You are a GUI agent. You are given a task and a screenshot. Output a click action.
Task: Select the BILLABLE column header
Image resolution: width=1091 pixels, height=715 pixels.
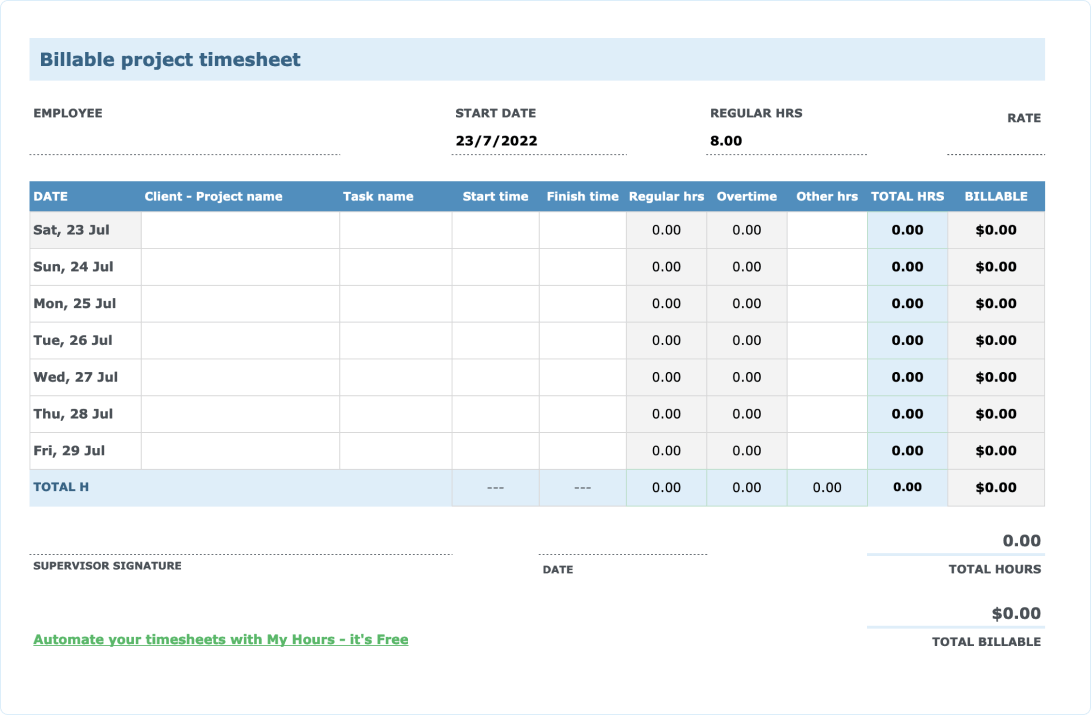(x=996, y=196)
